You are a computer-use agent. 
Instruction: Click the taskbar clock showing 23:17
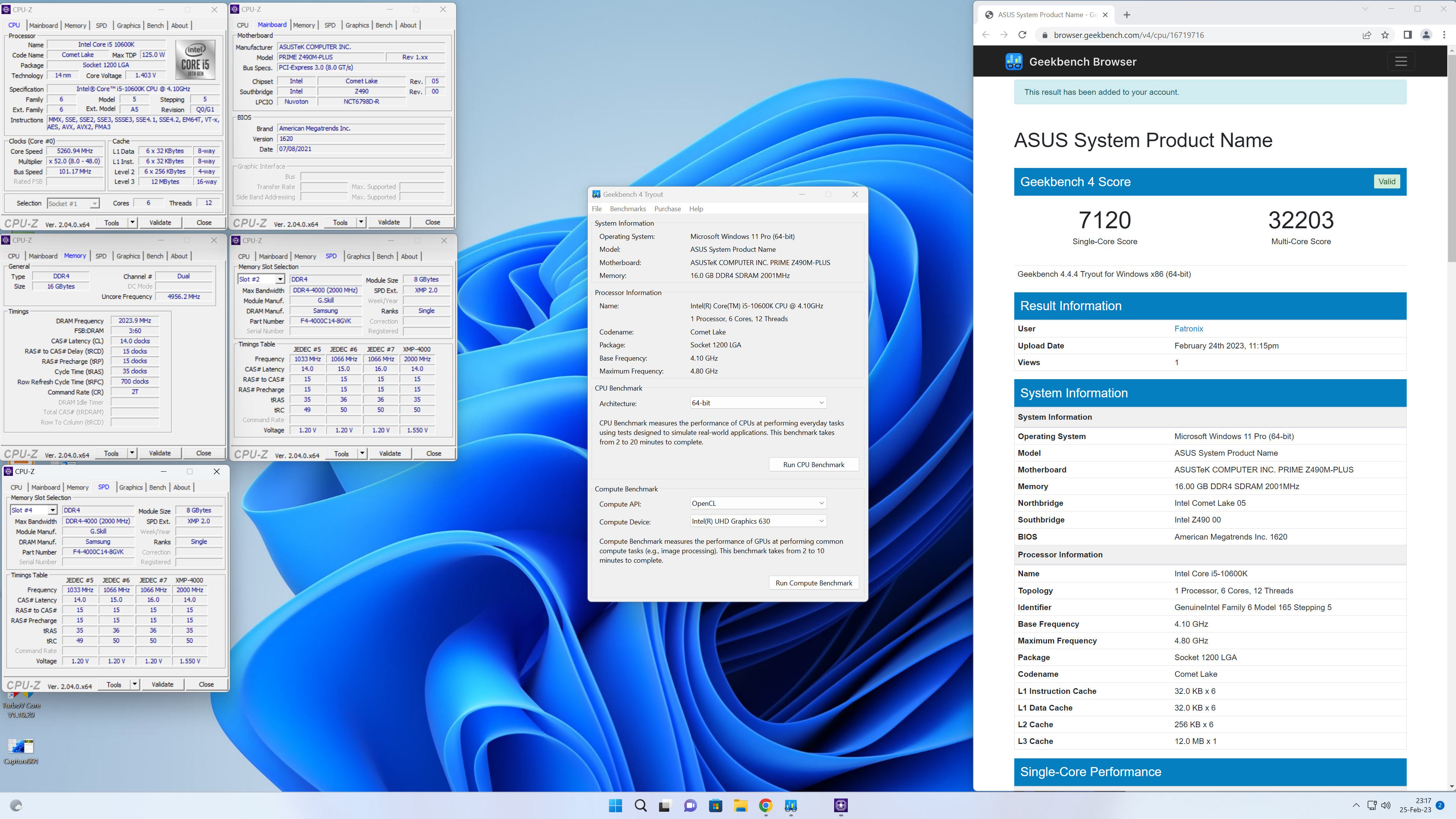[1415, 805]
